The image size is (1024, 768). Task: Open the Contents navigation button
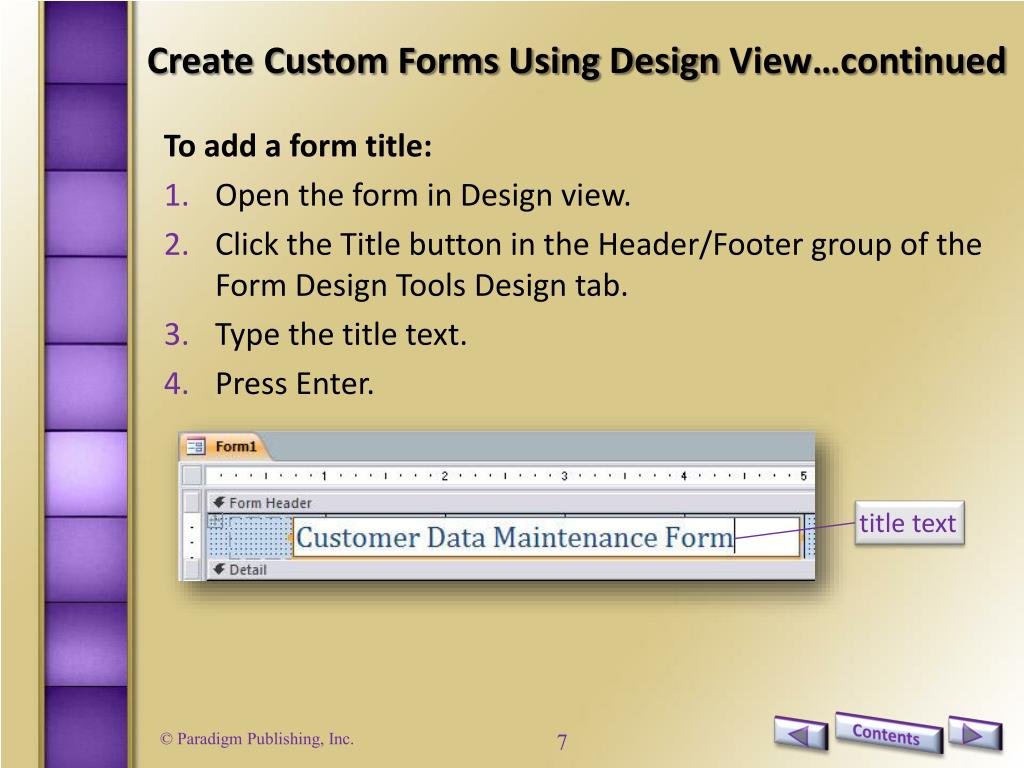888,733
